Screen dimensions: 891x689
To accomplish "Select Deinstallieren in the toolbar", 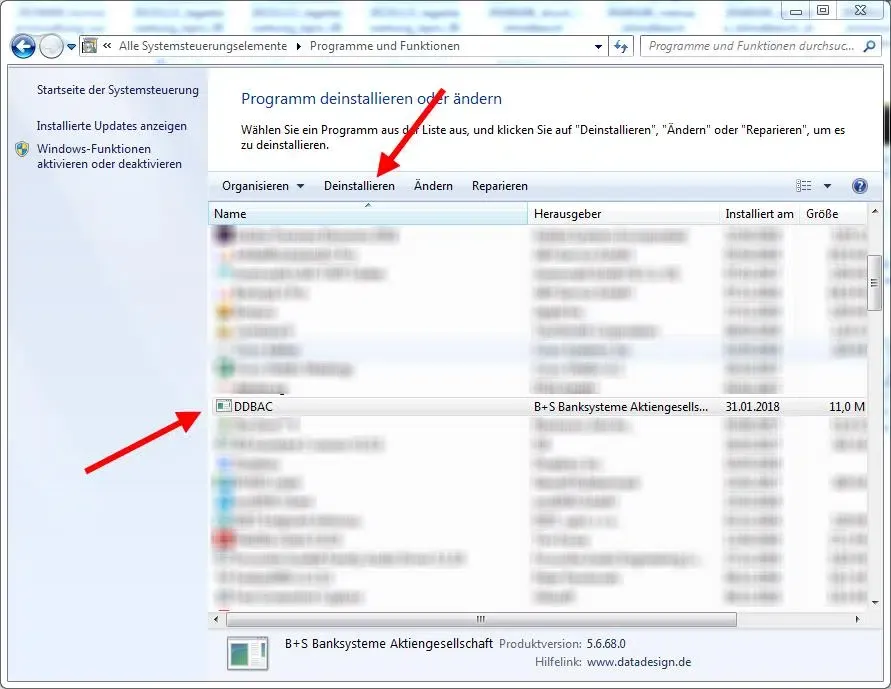I will tap(359, 186).
